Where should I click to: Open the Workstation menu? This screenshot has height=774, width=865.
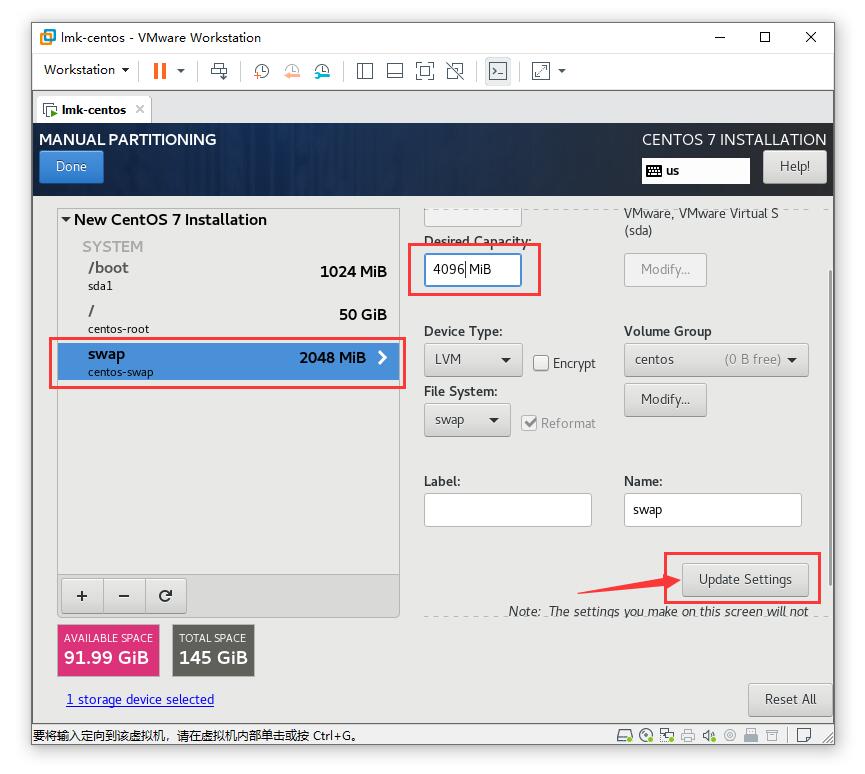pyautogui.click(x=87, y=70)
